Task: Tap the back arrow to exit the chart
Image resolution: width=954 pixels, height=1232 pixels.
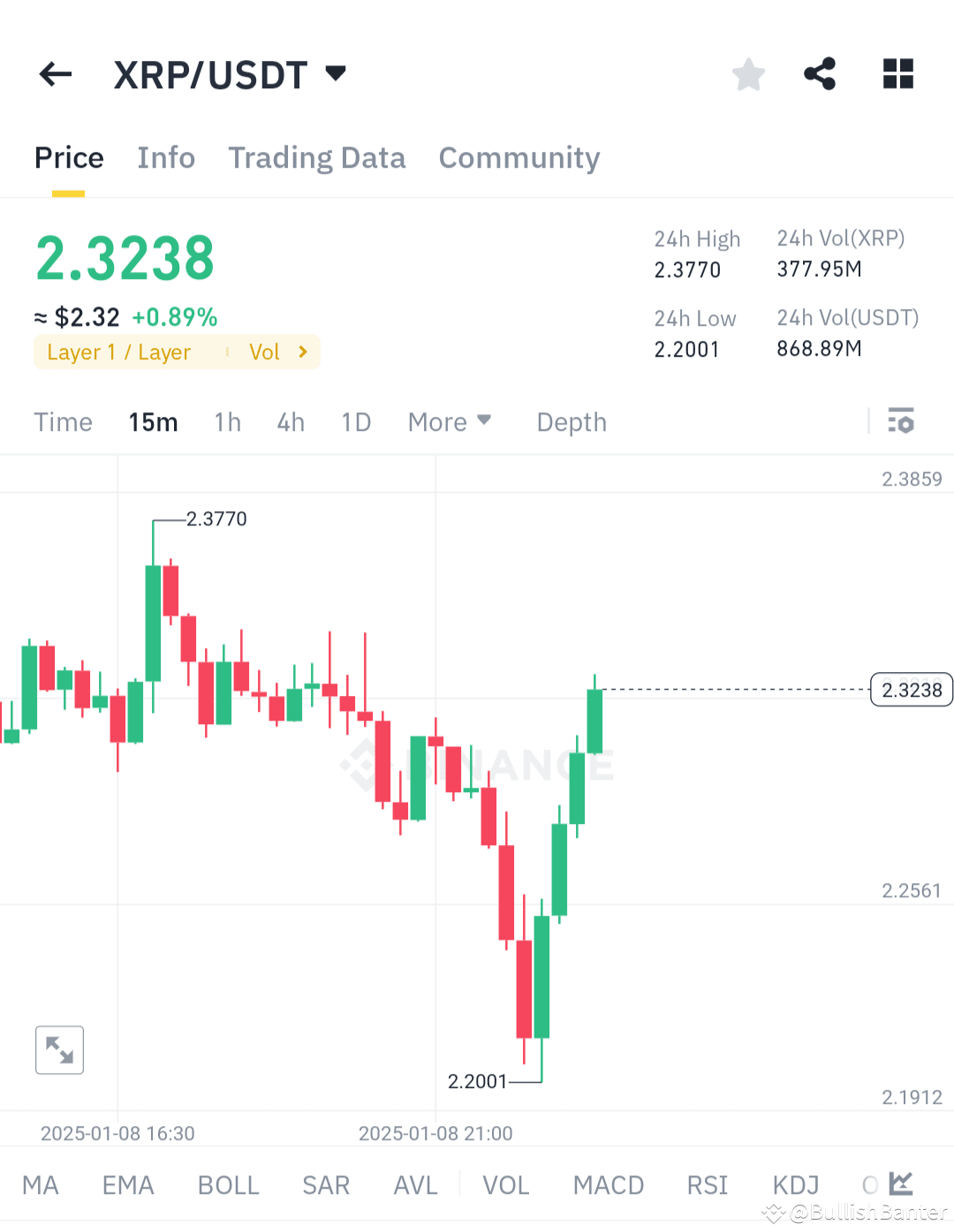Action: 55,74
